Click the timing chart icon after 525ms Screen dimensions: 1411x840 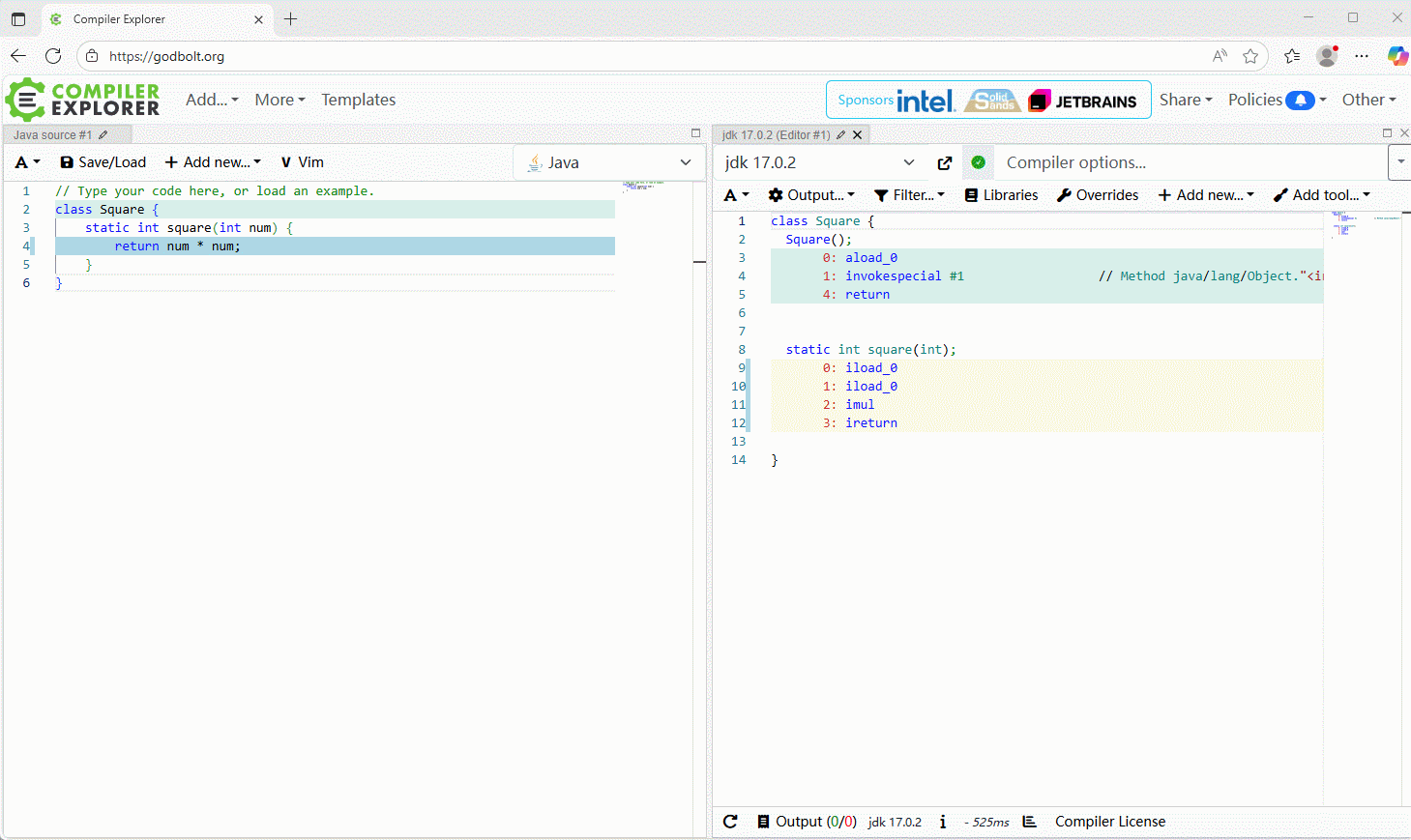tap(1030, 822)
